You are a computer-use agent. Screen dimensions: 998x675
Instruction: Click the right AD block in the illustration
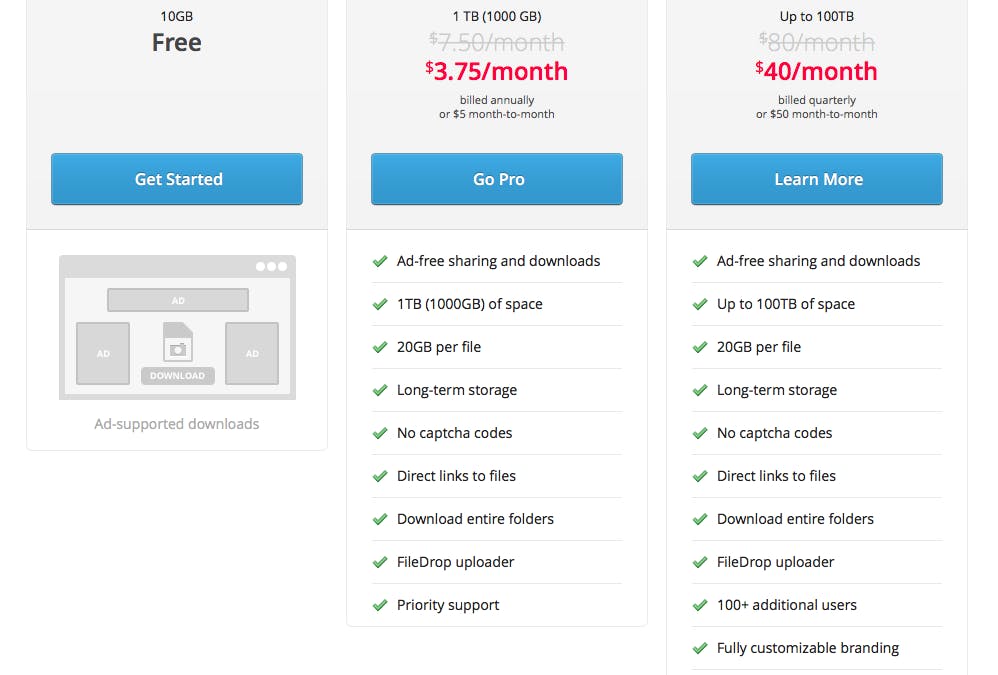point(252,353)
